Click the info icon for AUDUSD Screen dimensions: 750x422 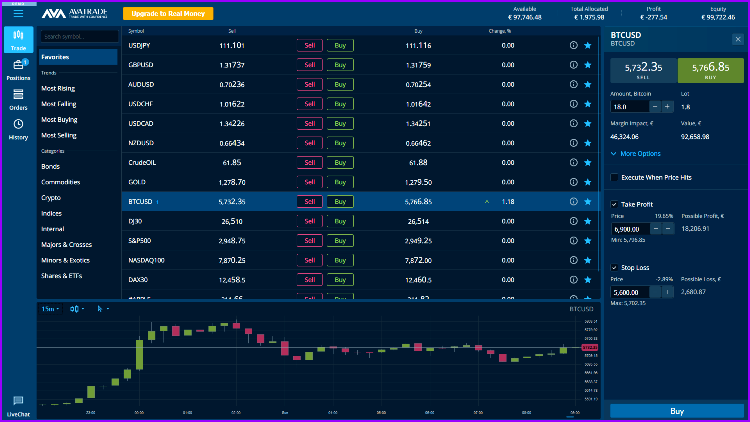coord(574,84)
